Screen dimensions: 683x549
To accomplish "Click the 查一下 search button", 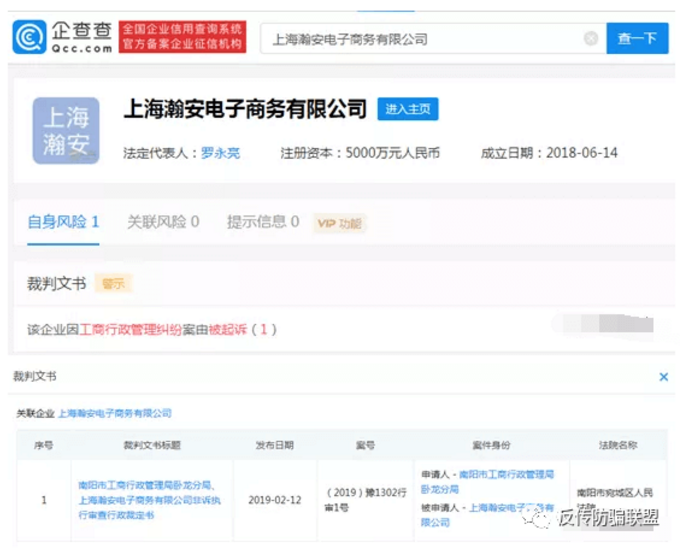I will pyautogui.click(x=637, y=38).
